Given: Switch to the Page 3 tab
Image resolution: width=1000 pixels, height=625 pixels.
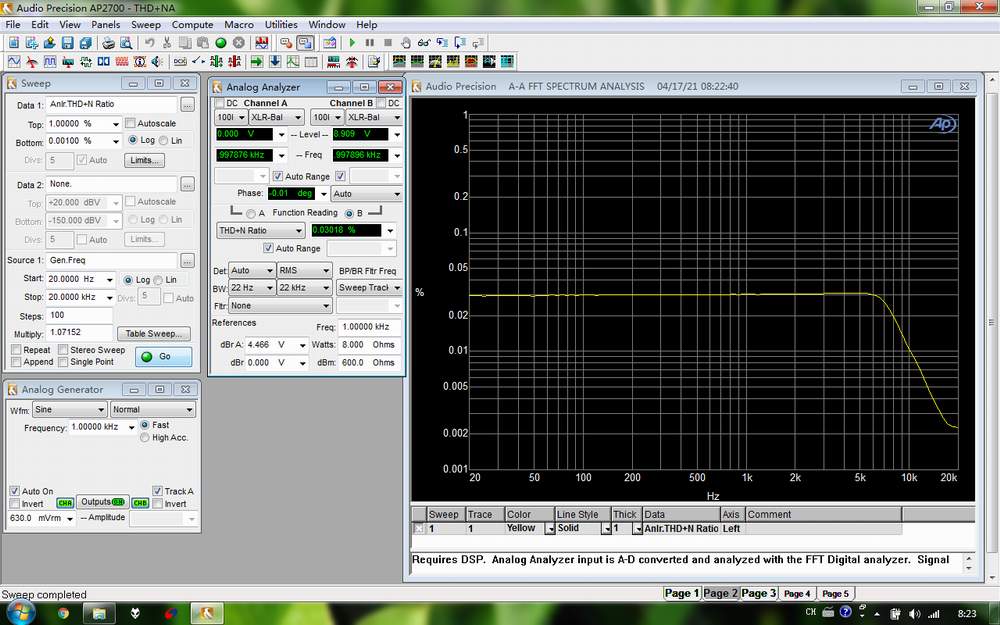Looking at the screenshot, I should click(x=758, y=593).
